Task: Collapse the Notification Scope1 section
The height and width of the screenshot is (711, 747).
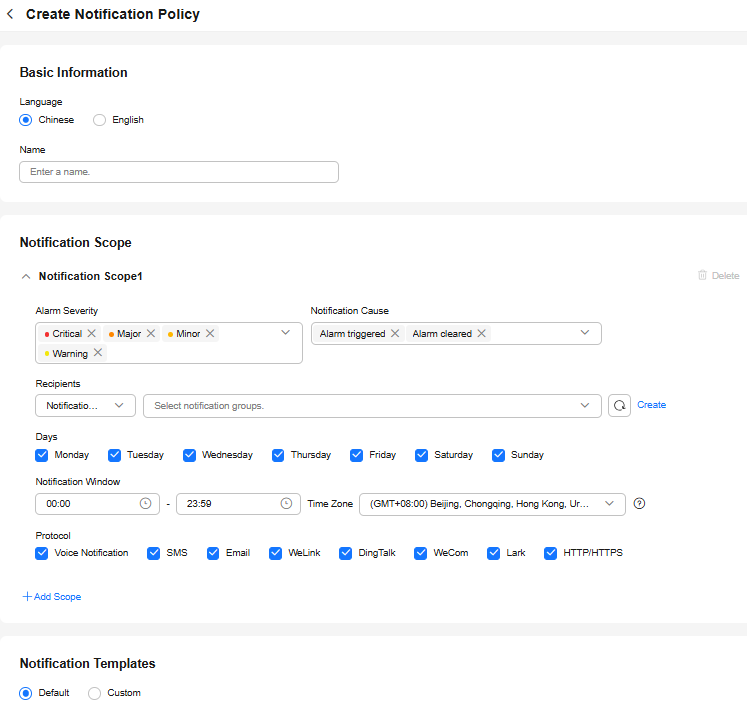Action: [26, 276]
